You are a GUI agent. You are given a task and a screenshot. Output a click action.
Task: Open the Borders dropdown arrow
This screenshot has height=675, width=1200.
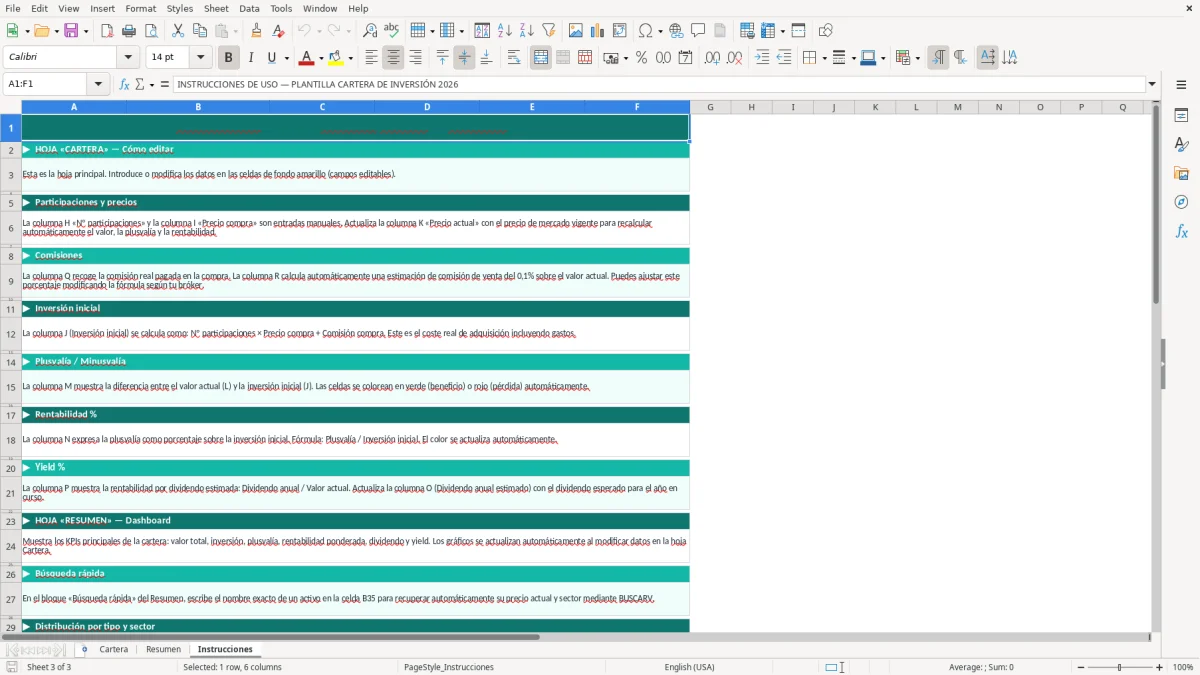click(823, 58)
